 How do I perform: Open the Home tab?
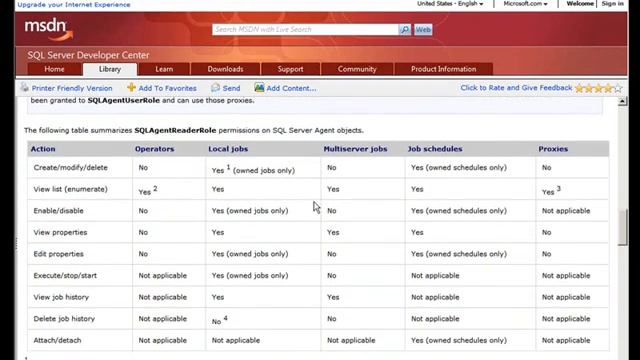click(54, 69)
